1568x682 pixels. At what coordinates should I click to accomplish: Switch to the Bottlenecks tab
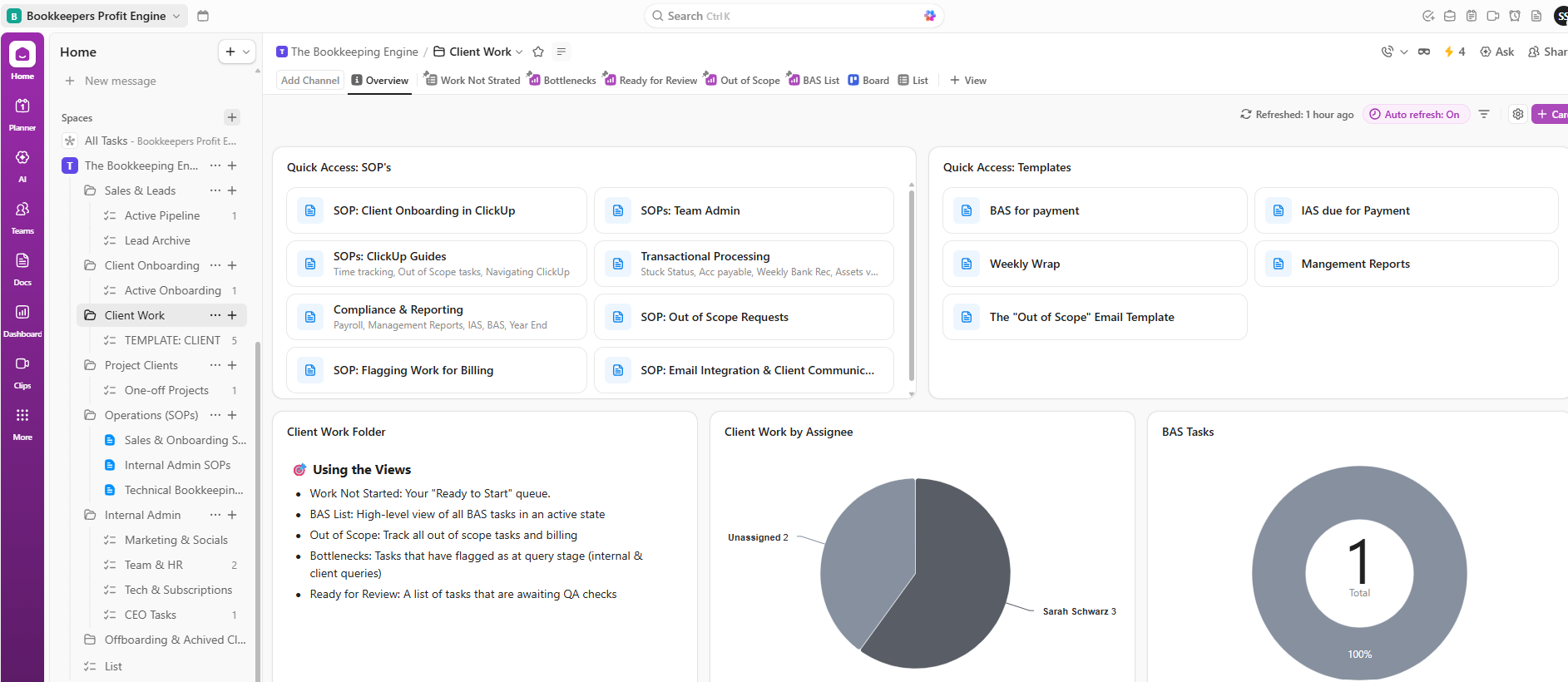tap(562, 81)
